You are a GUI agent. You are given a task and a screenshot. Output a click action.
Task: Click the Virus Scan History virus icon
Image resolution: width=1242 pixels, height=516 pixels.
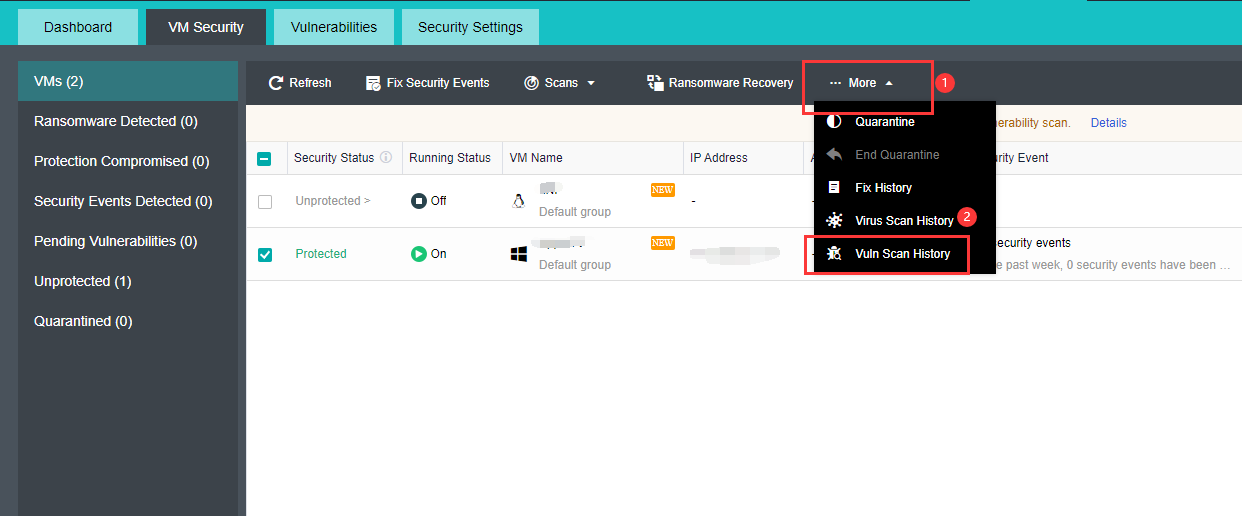834,221
